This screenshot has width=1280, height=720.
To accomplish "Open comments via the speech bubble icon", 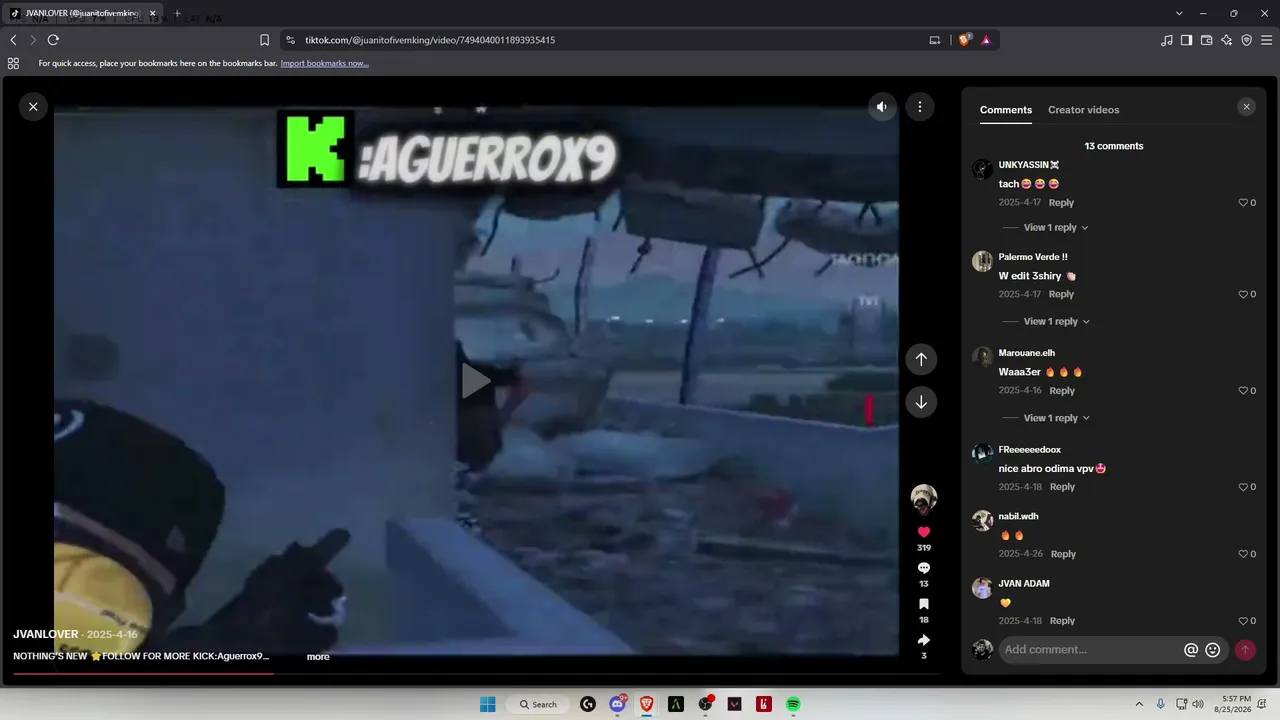I will tap(924, 568).
